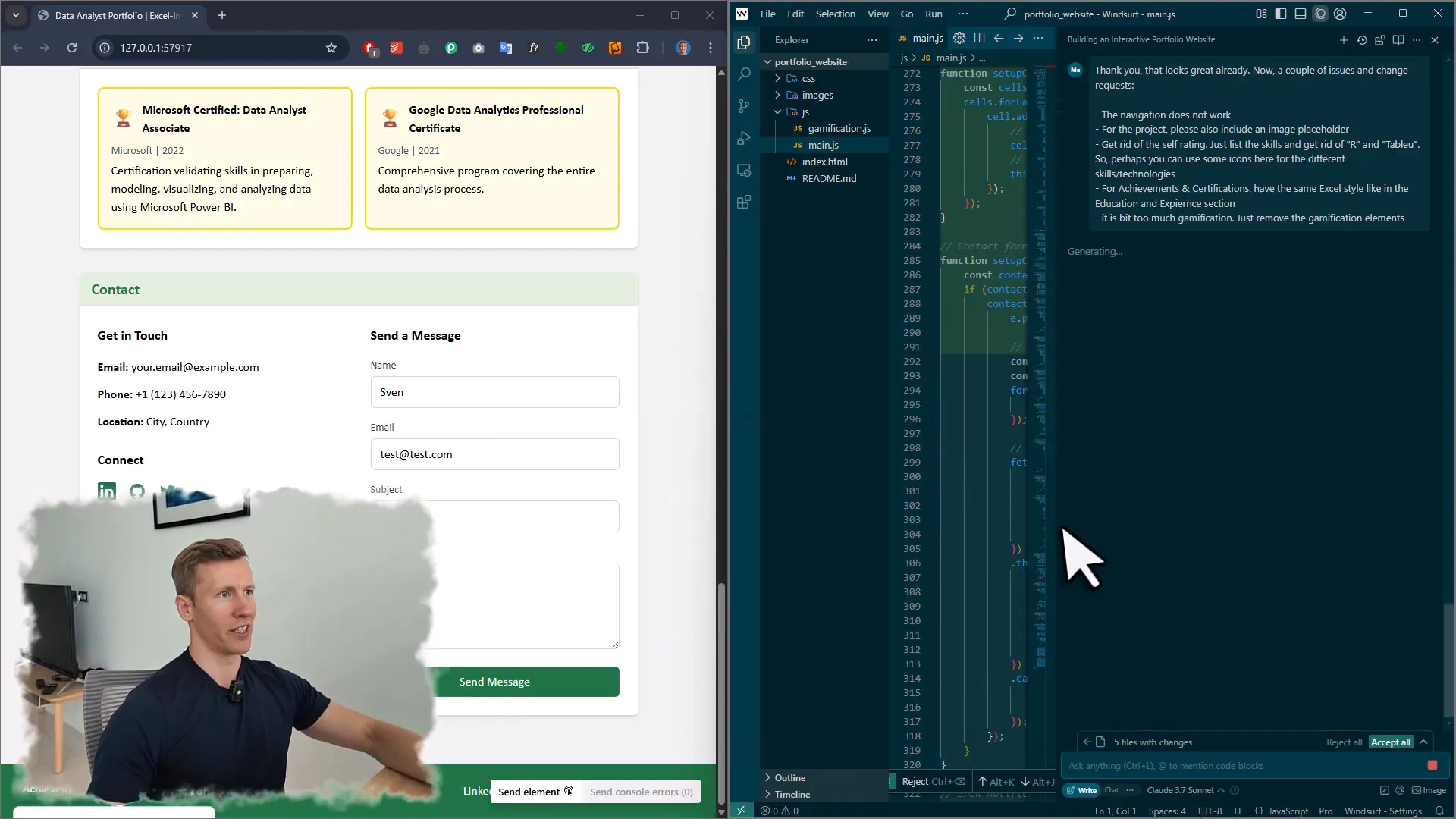Switch Cascade to Chat mode
The image size is (1456, 819).
[1112, 790]
